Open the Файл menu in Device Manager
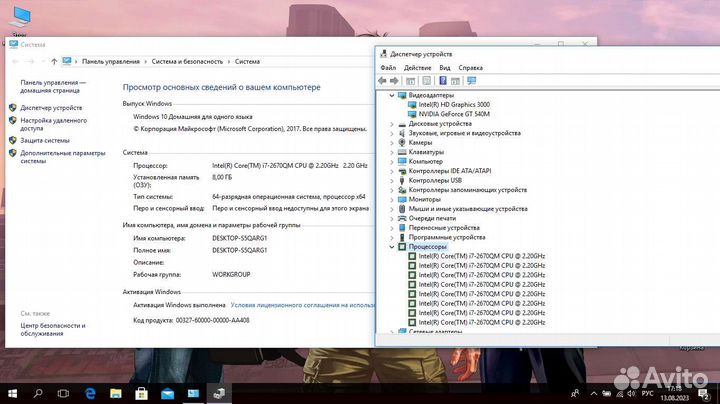This screenshot has width=720, height=404. tap(388, 67)
